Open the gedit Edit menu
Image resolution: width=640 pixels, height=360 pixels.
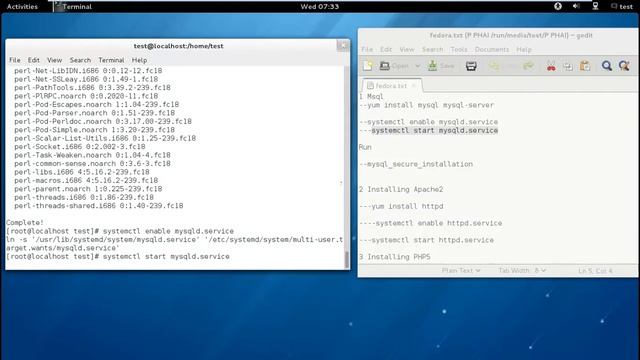click(386, 49)
